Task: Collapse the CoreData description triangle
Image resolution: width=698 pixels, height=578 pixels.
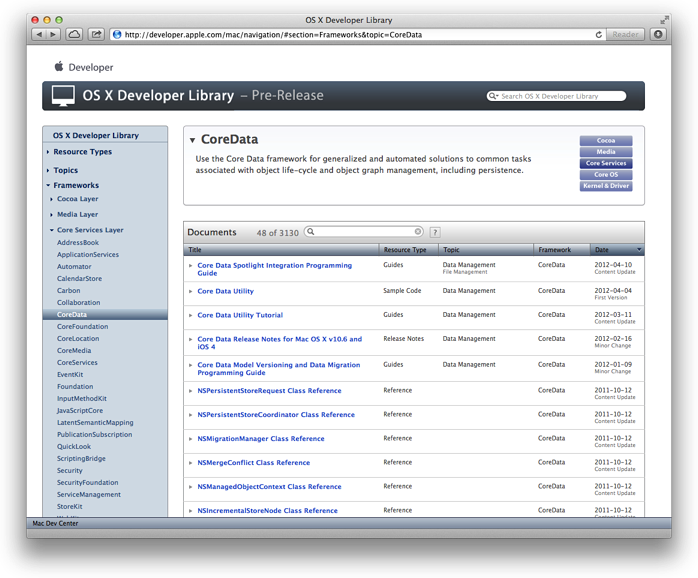Action: click(x=192, y=140)
